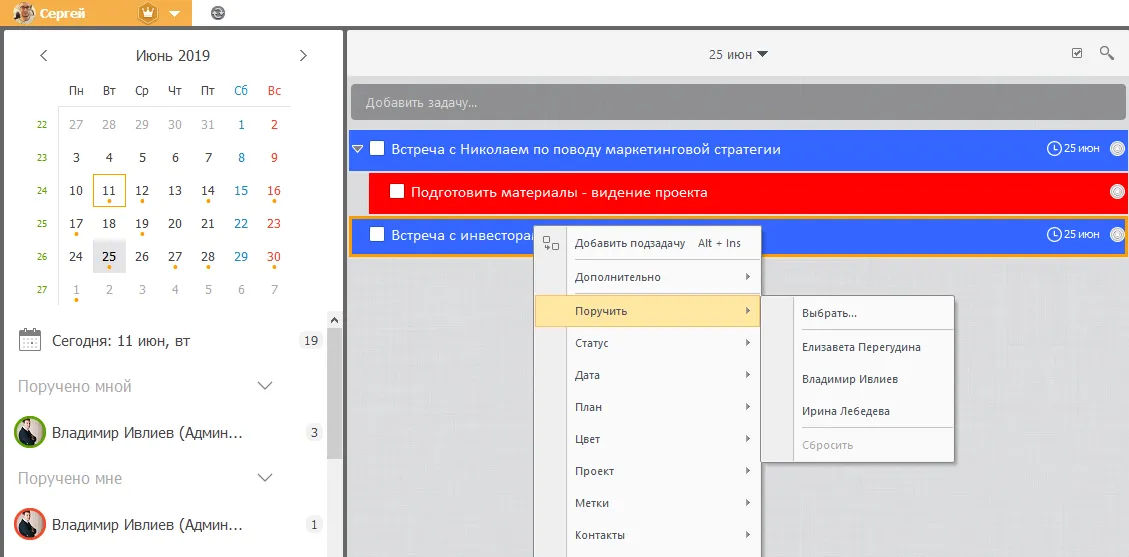Select June 19 in the calendar
Screen dimensions: 1129x557
click(x=142, y=224)
